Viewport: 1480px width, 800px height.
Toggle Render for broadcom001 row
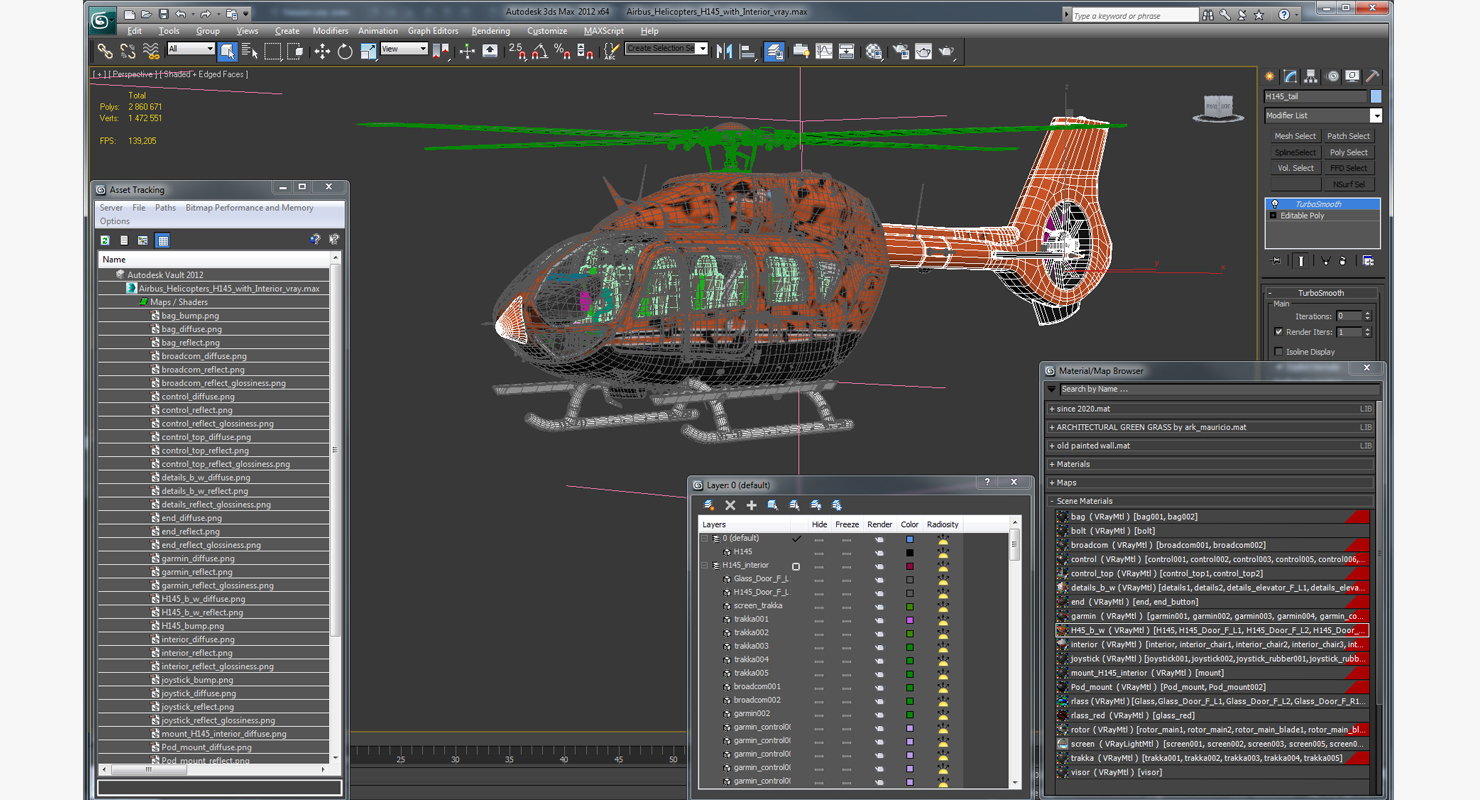pyautogui.click(x=880, y=687)
